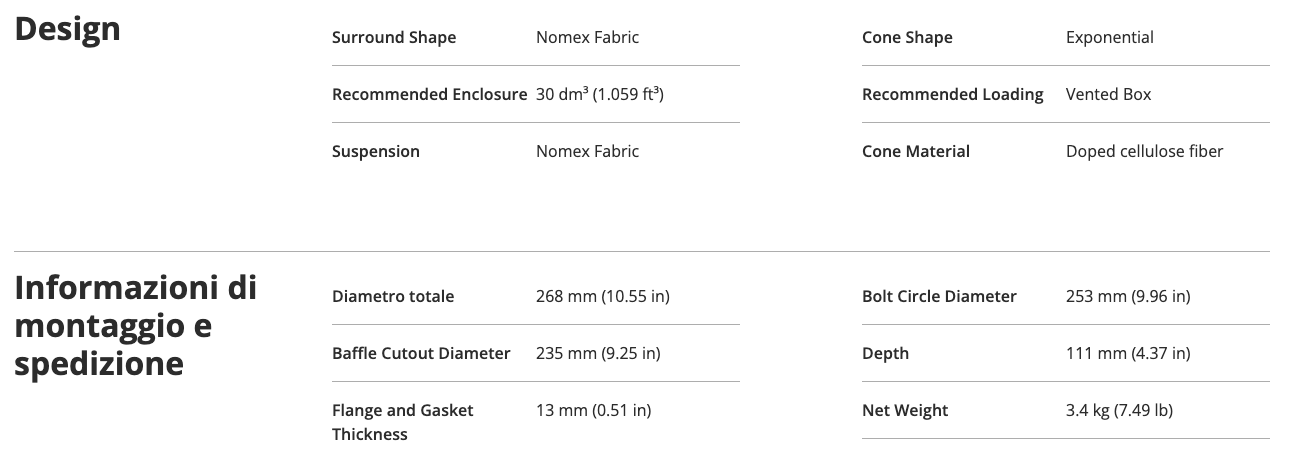
Task: Click the Recommended Enclosure label
Action: [429, 95]
